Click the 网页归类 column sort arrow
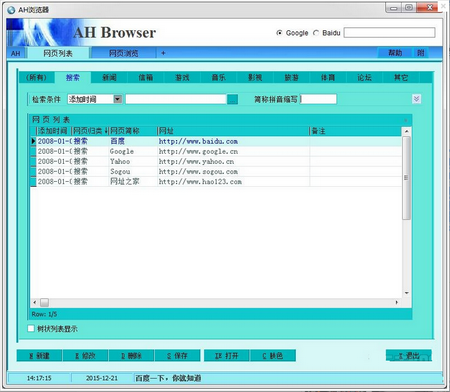Image resolution: width=450 pixels, height=392 pixels. [x=106, y=131]
